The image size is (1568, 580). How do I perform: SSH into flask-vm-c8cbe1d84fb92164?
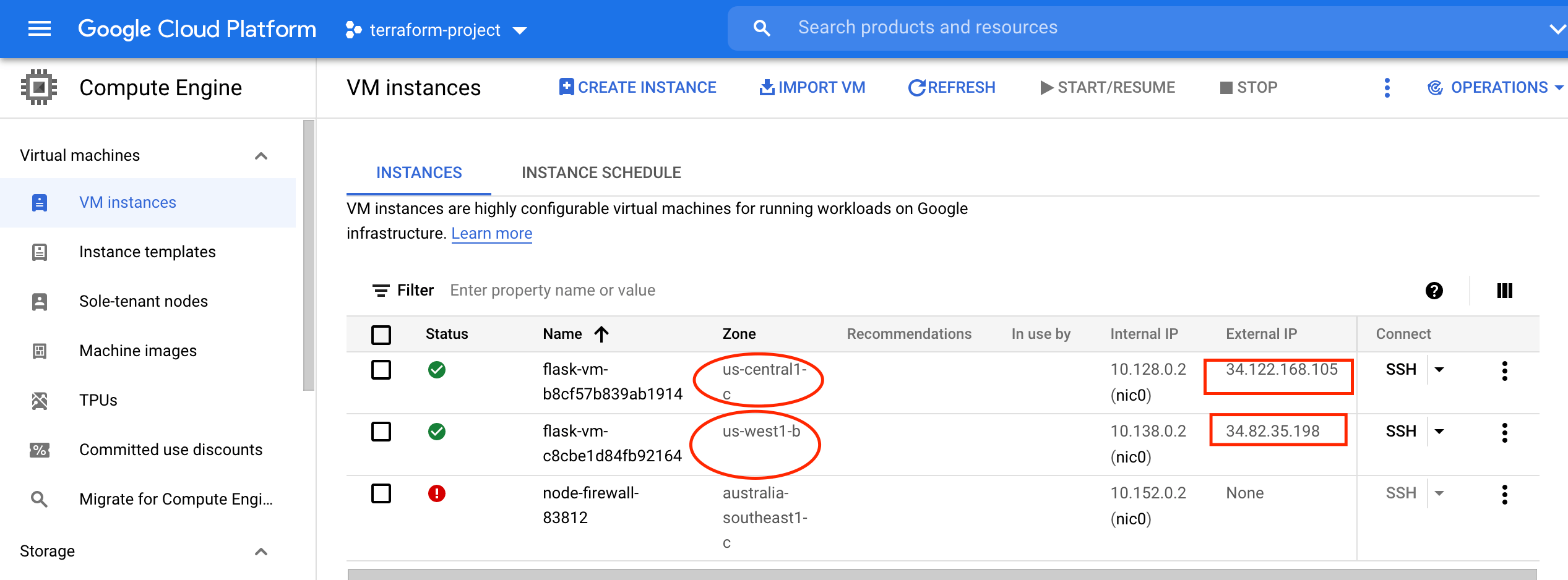coord(1401,432)
